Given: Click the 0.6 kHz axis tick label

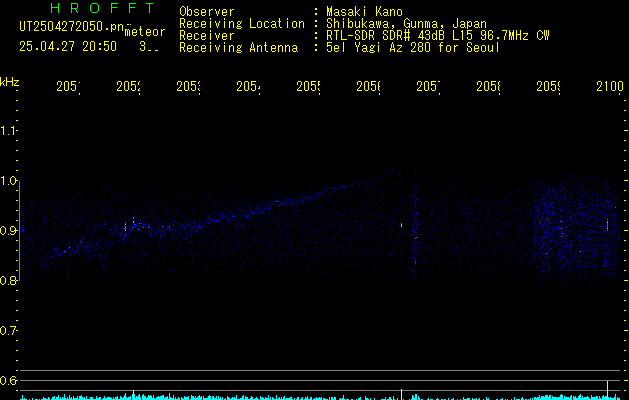Looking at the screenshot, I should tap(8, 380).
